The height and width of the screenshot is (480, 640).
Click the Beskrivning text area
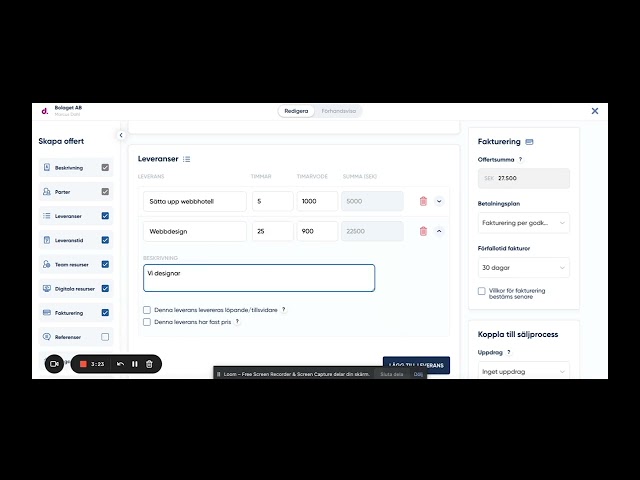pos(259,278)
